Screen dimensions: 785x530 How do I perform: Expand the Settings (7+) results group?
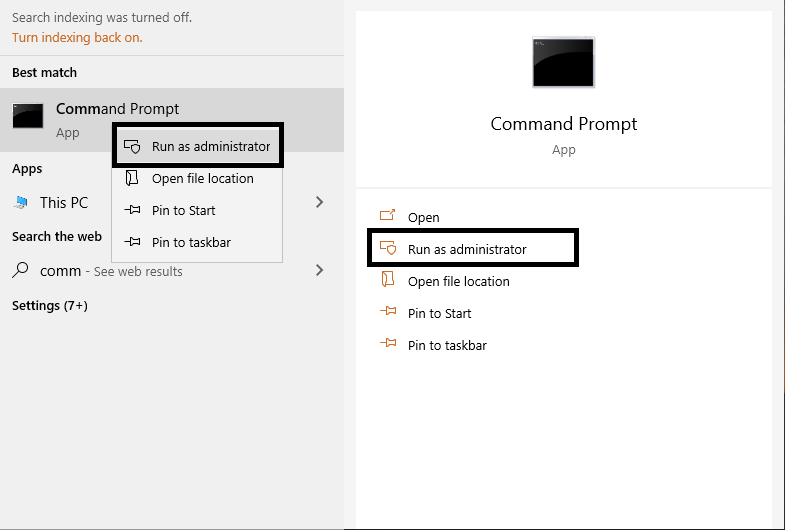pyautogui.click(x=49, y=306)
